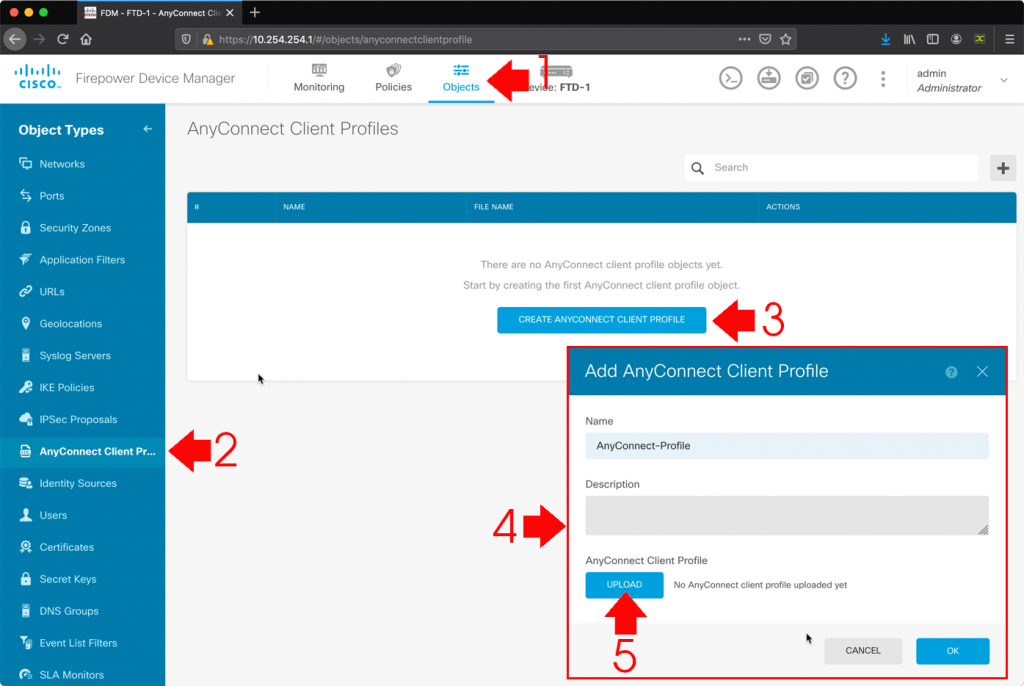Viewport: 1024px width, 686px height.
Task: Click CANCEL in the dialog
Action: tap(863, 651)
